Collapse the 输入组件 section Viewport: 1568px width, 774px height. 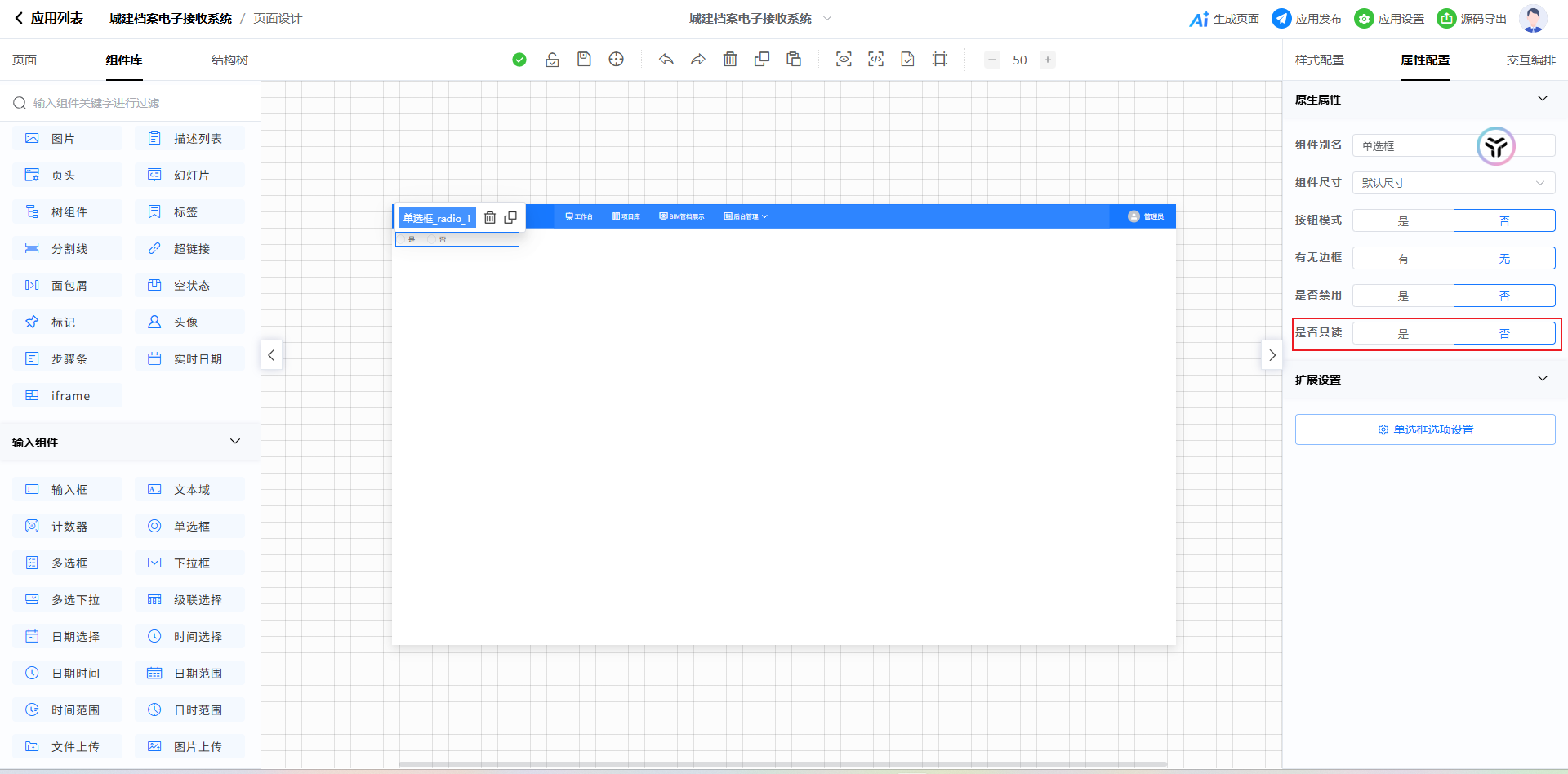(x=235, y=442)
